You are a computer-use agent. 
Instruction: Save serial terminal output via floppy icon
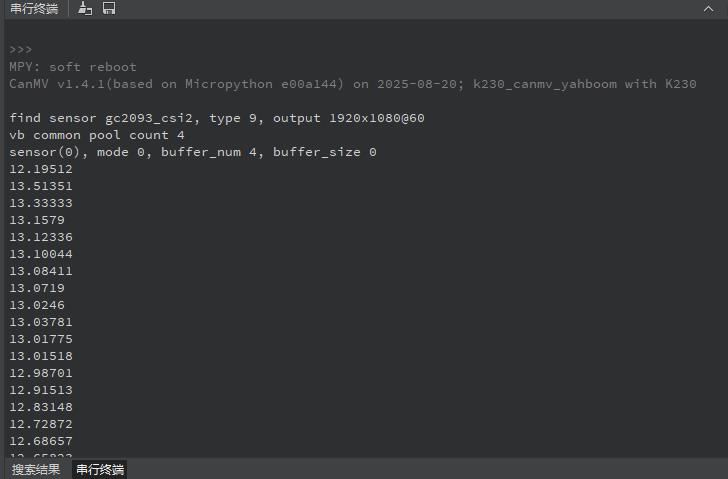[x=109, y=9]
